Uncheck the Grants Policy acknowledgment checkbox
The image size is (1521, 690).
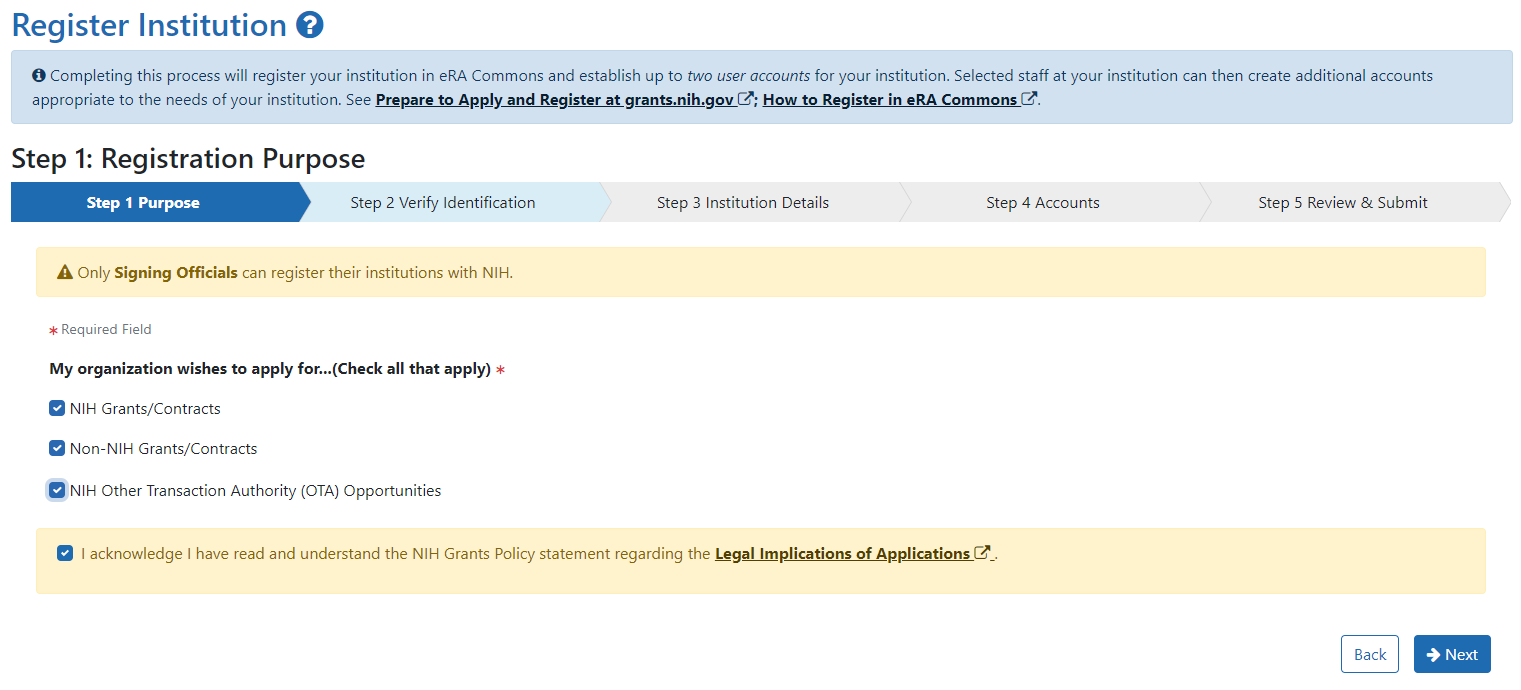(65, 552)
